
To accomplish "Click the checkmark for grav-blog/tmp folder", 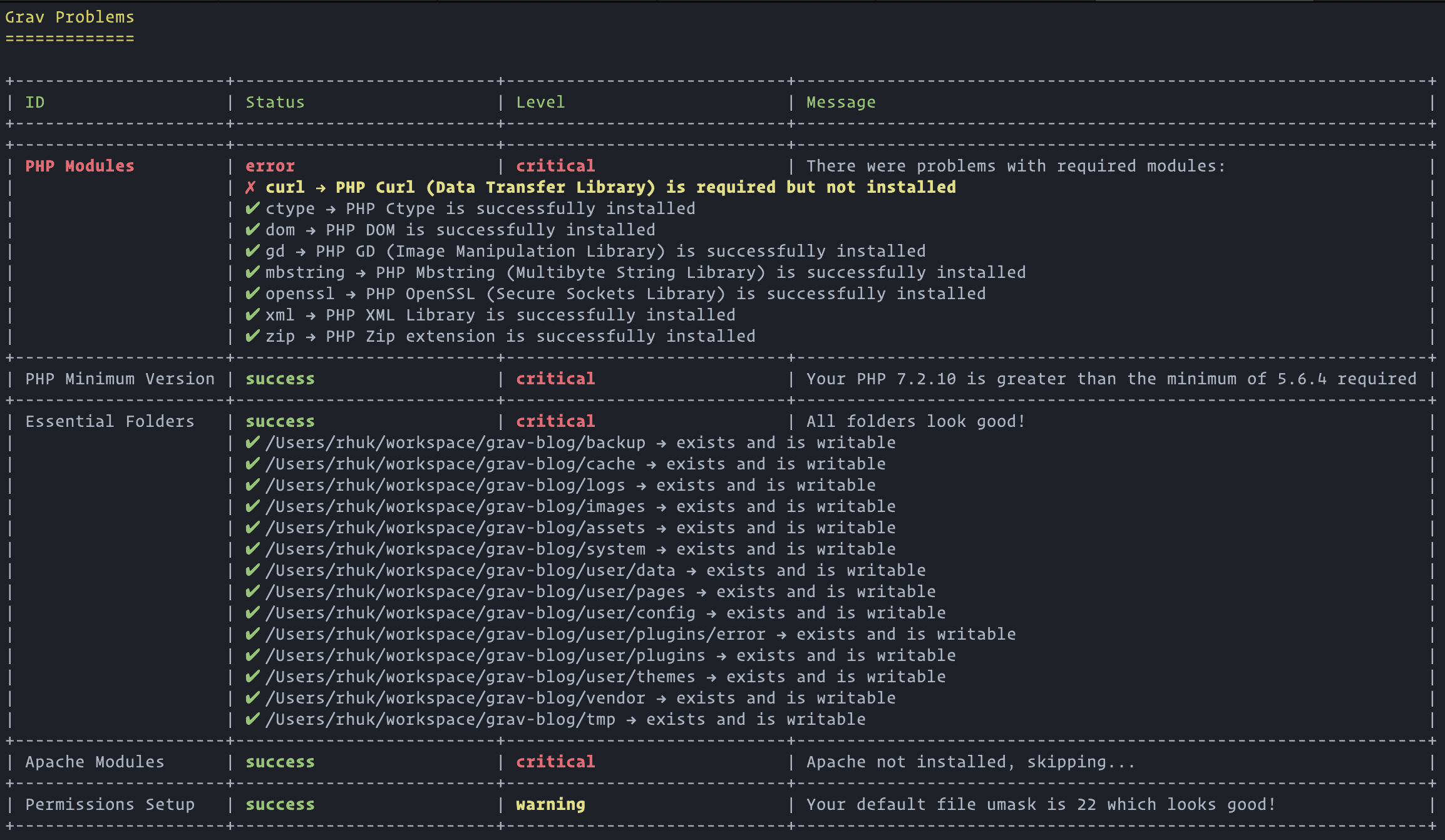I will point(252,719).
